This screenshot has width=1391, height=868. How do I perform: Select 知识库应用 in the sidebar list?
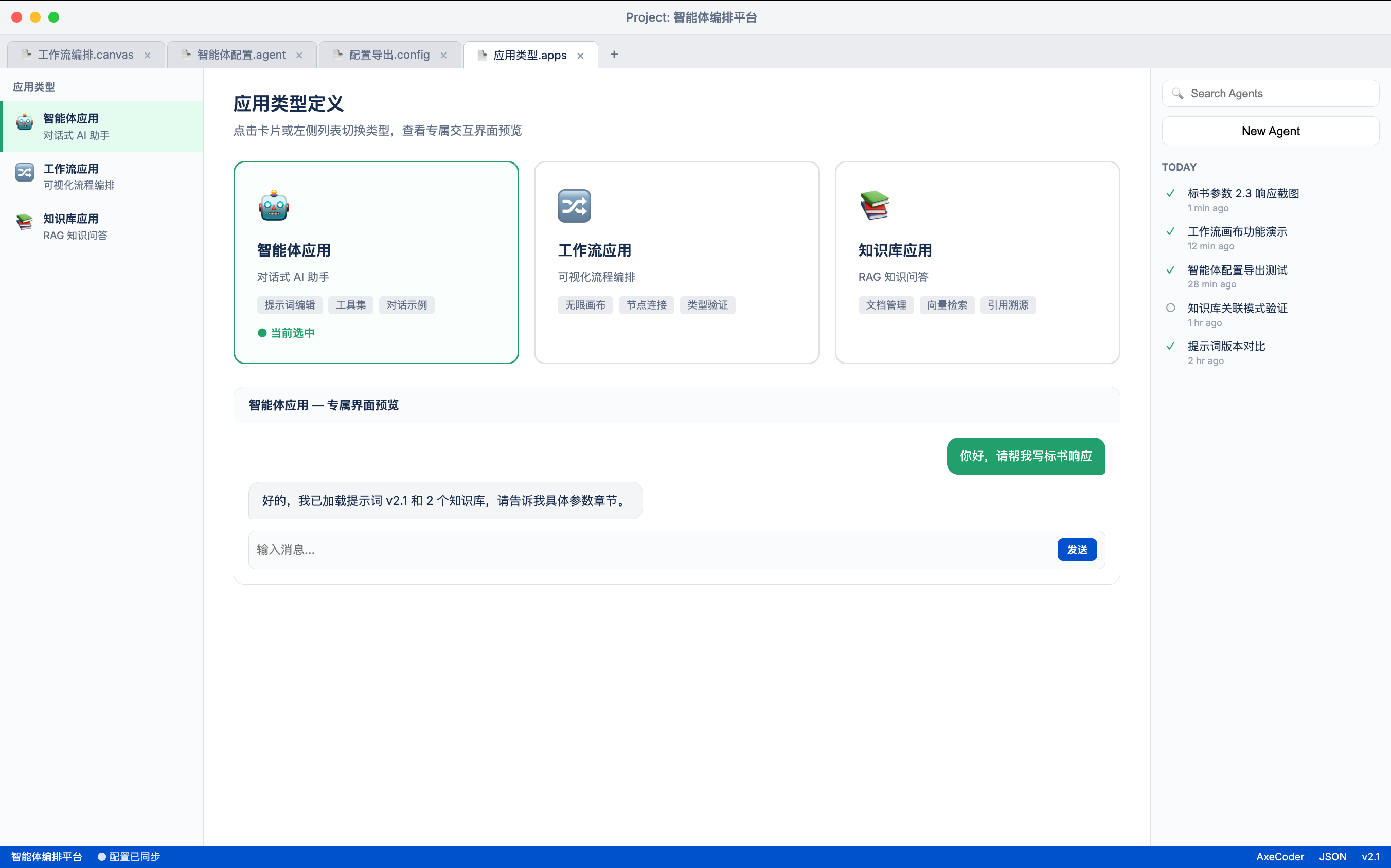point(102,226)
